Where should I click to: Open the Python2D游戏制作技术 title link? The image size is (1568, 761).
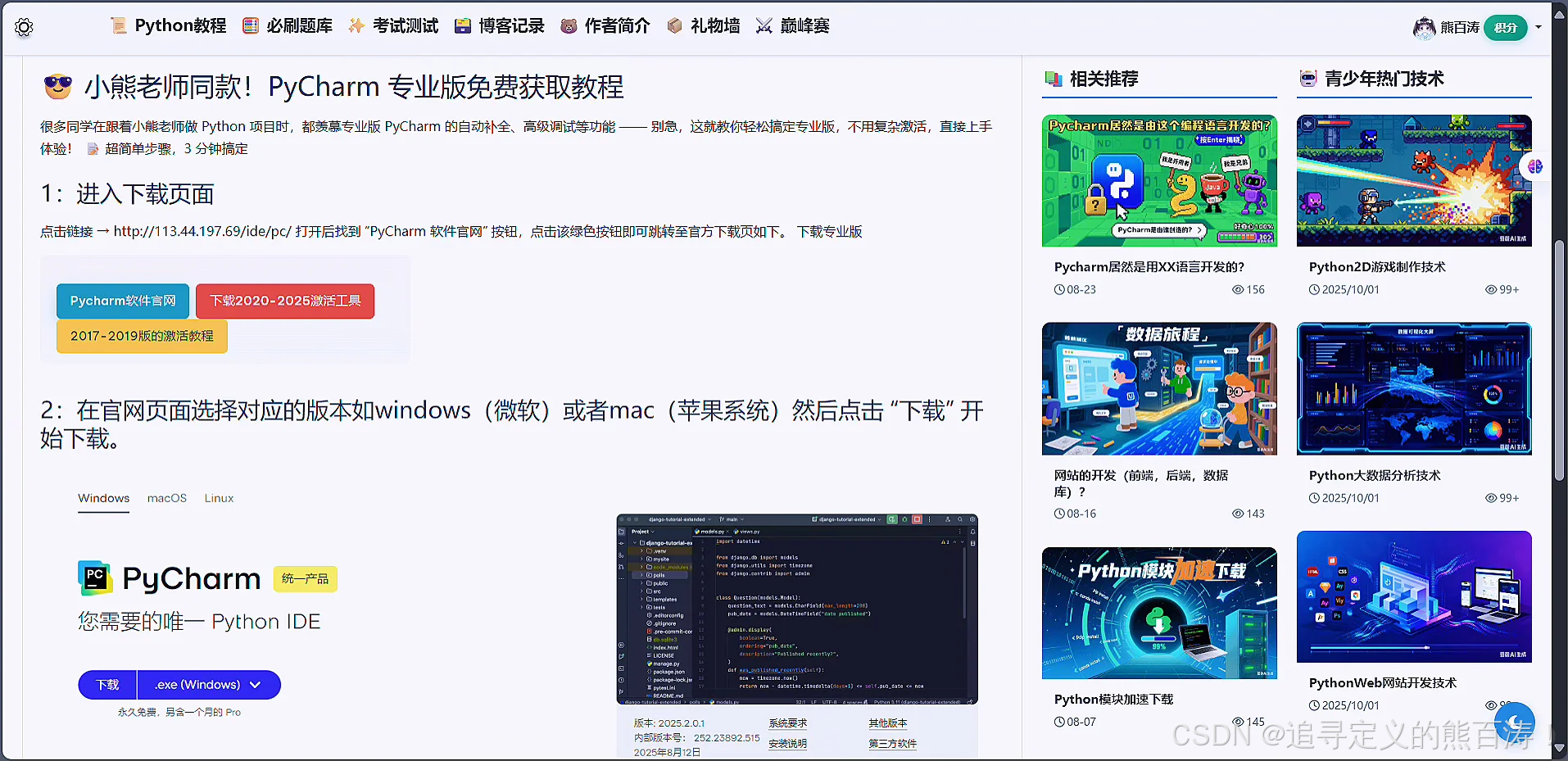point(1377,267)
